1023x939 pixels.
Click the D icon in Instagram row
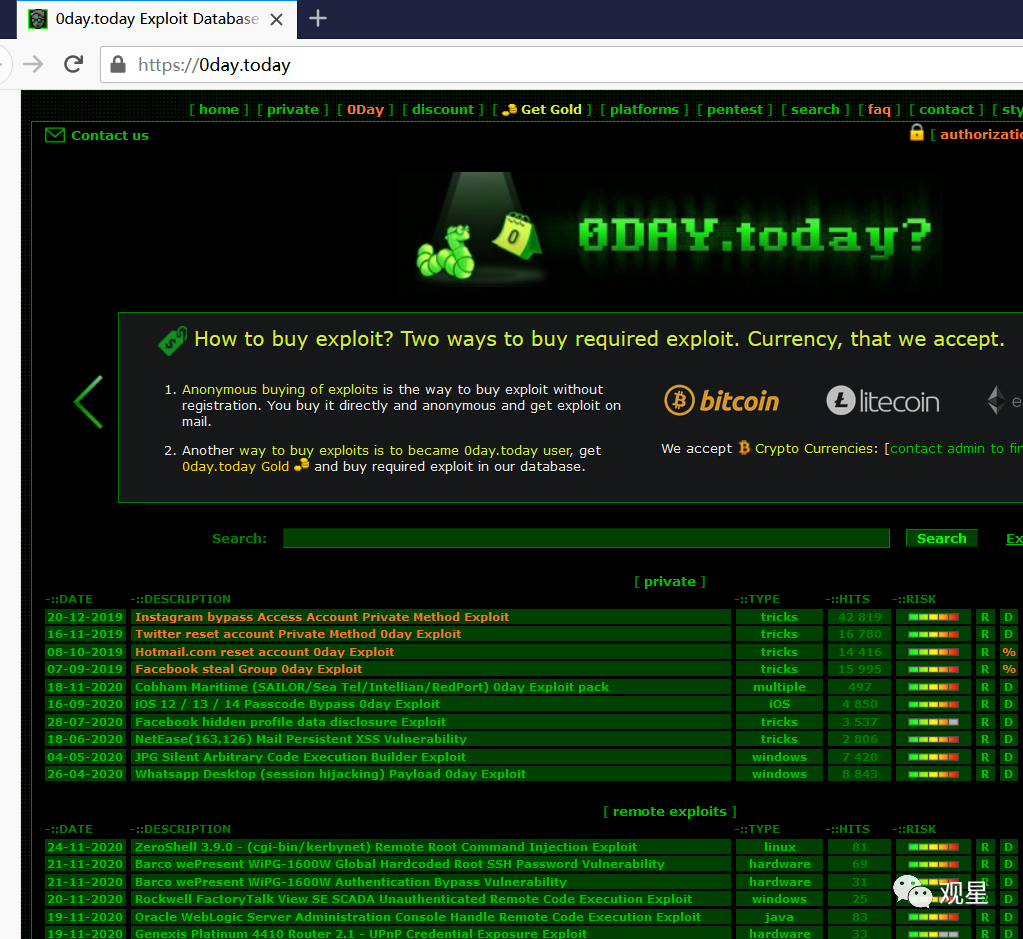coord(1009,617)
